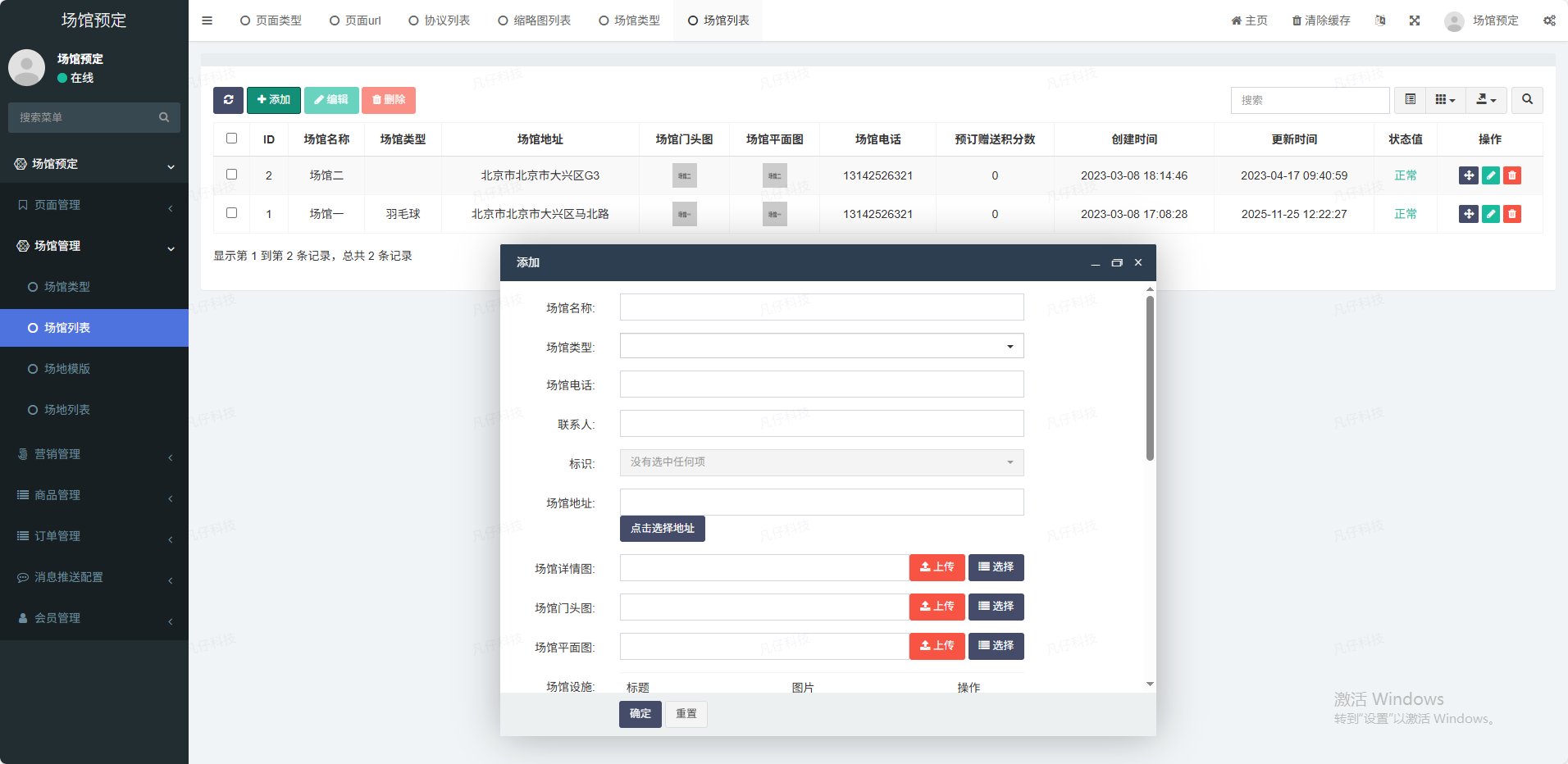Open 场地列表 in the sidebar menu

(67, 410)
